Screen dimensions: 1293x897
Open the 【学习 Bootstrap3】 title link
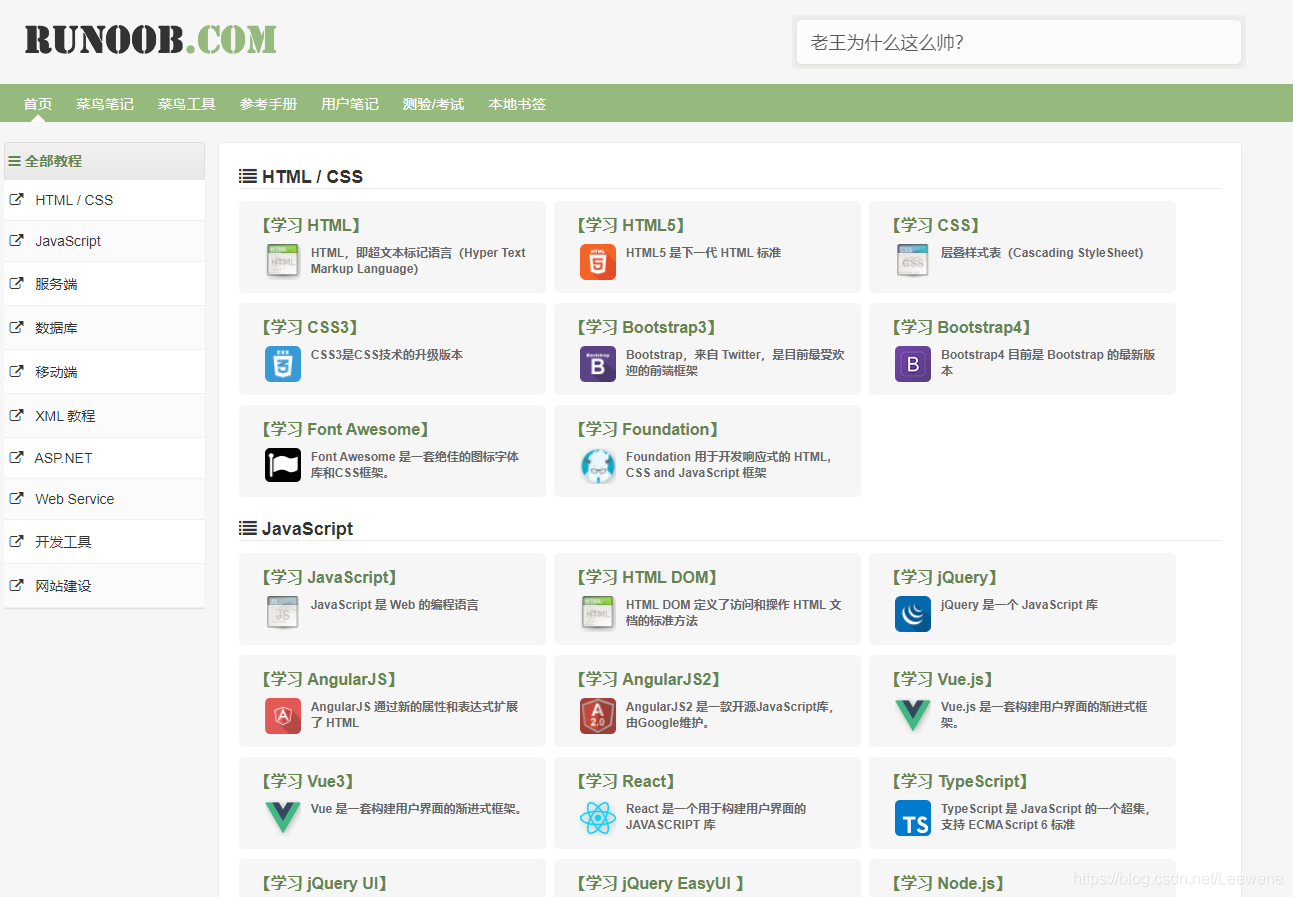(647, 327)
